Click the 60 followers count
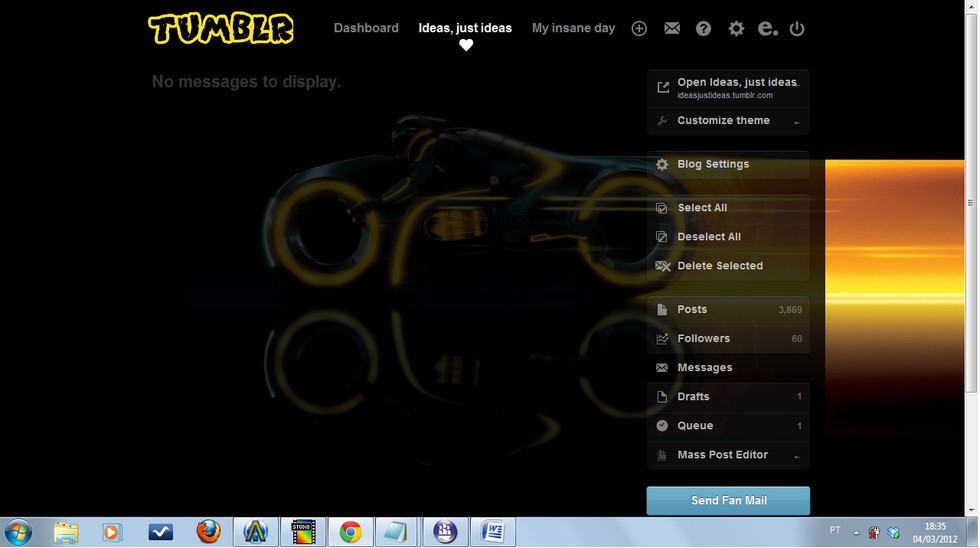 click(x=797, y=339)
